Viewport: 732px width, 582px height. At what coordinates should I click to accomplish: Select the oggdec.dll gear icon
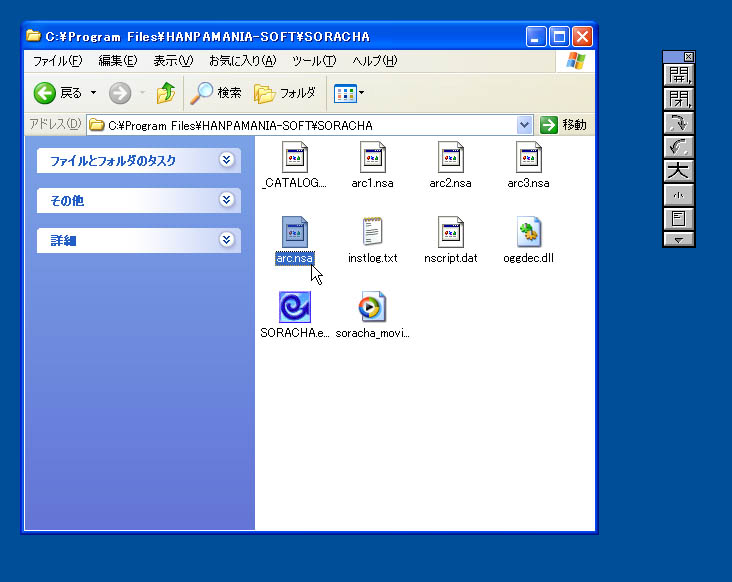528,232
